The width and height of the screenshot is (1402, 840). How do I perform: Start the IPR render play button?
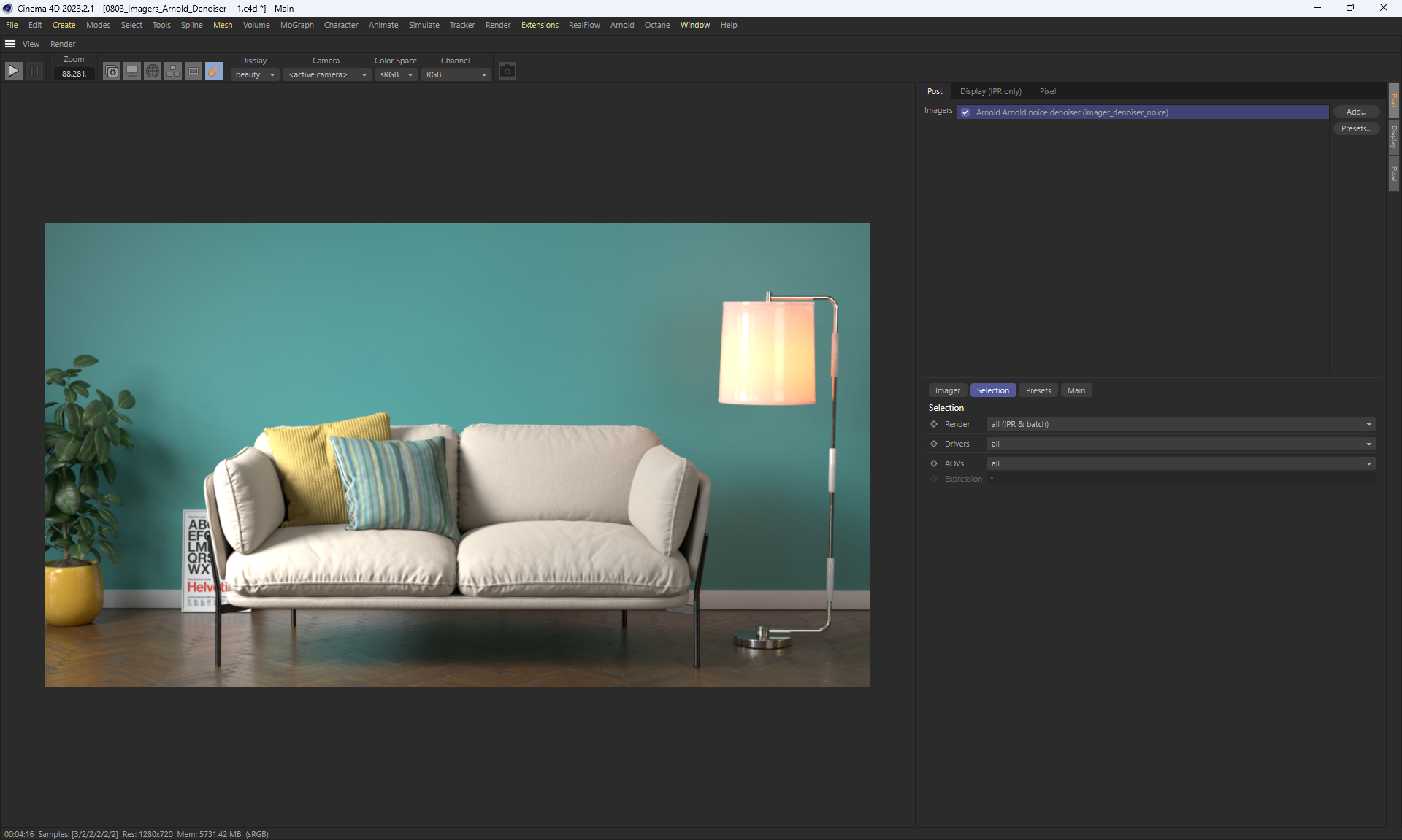[x=13, y=71]
